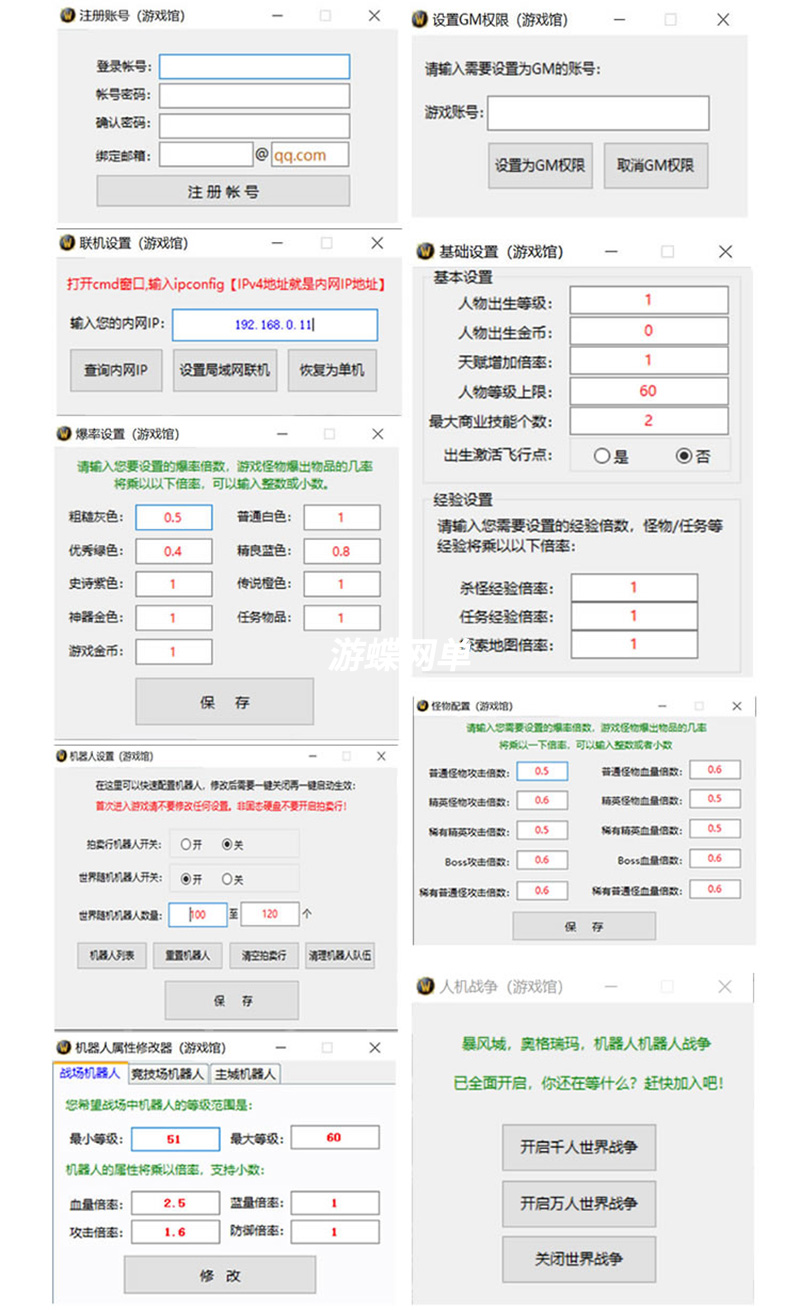The width and height of the screenshot is (800, 1310).
Task: Click the 神器金色 drop rate field
Action: pos(174,618)
